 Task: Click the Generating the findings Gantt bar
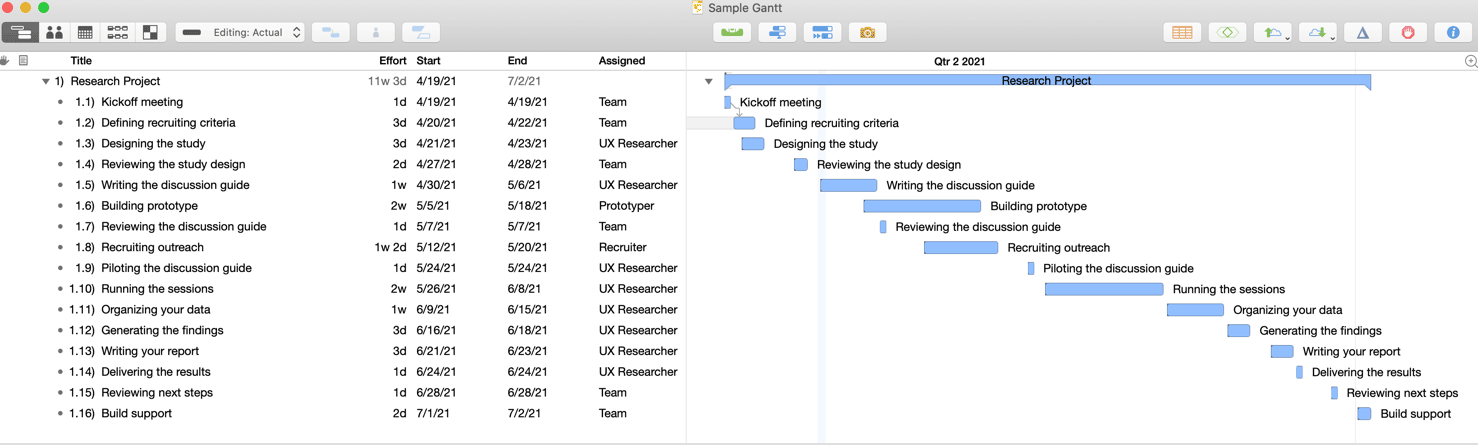point(1238,331)
